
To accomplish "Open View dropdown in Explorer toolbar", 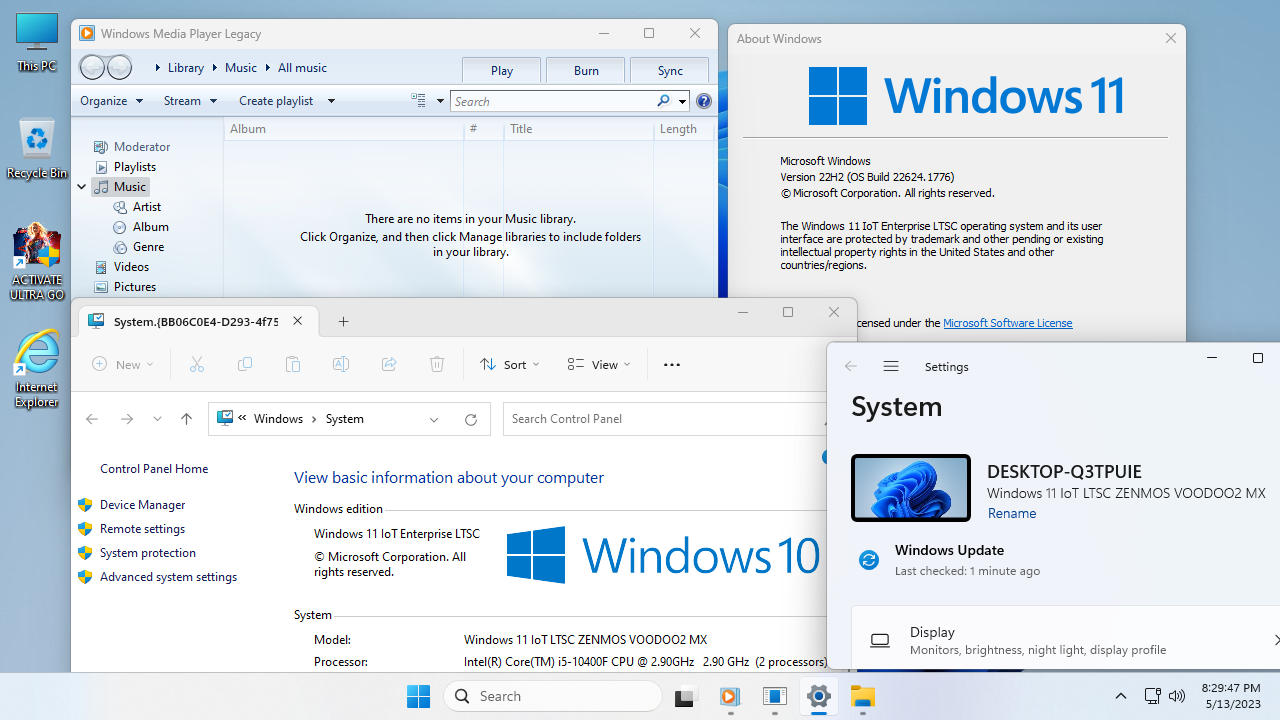I will tap(599, 365).
